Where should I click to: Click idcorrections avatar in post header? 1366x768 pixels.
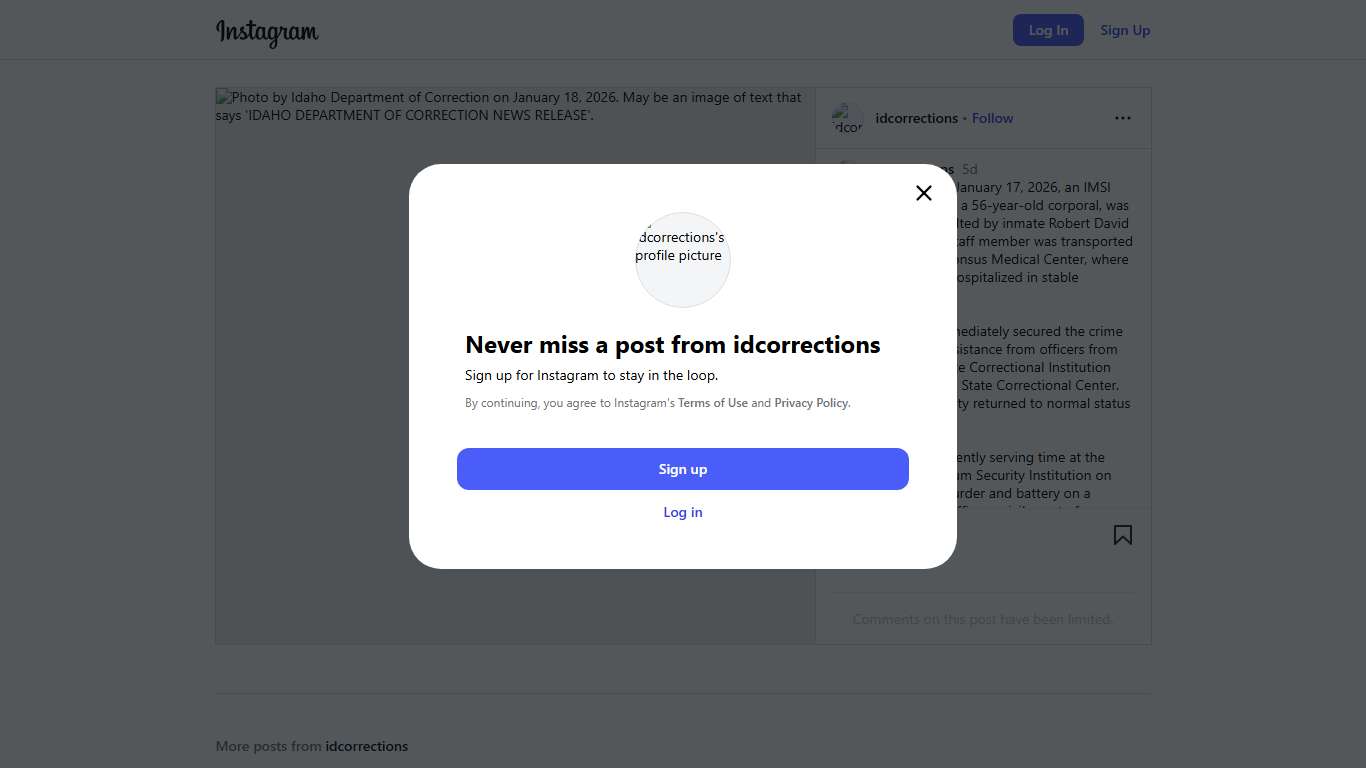tap(847, 119)
